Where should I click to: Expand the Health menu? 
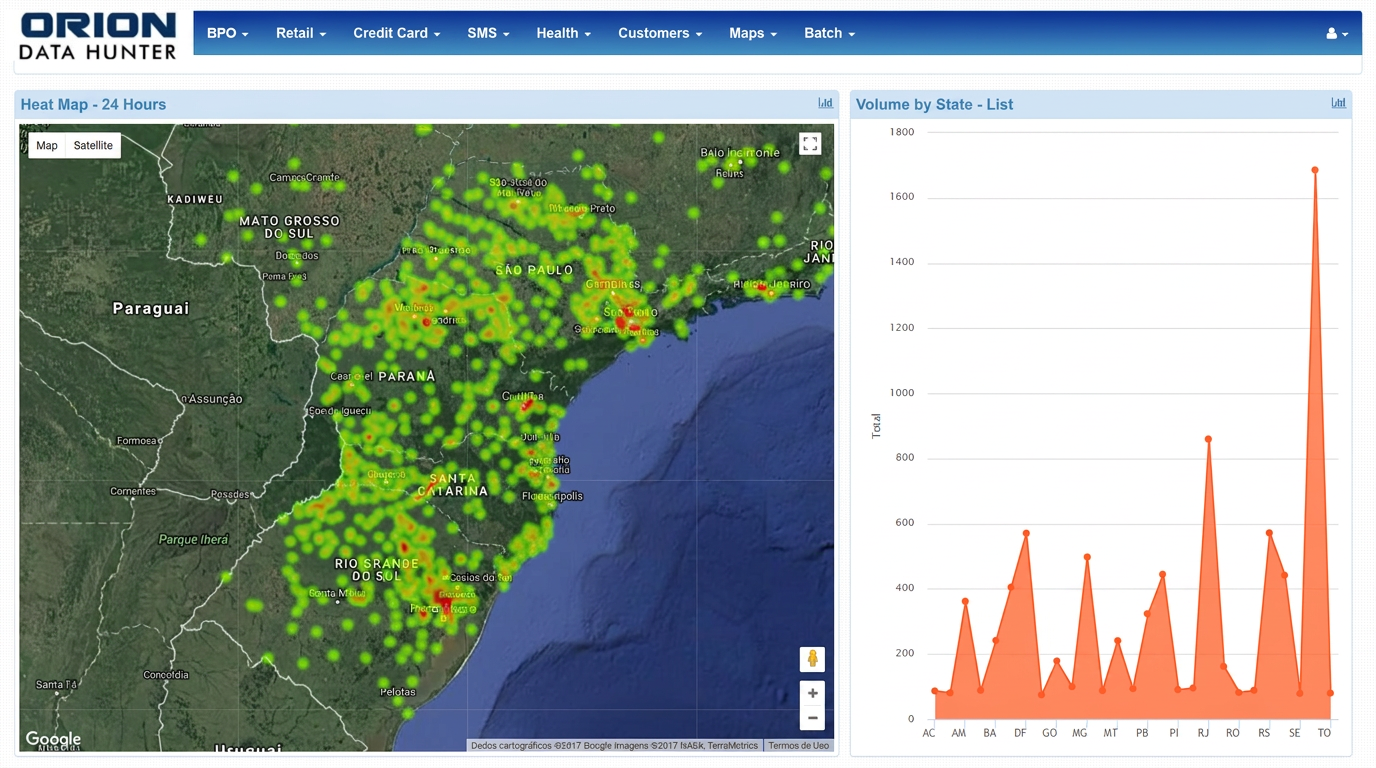[563, 33]
